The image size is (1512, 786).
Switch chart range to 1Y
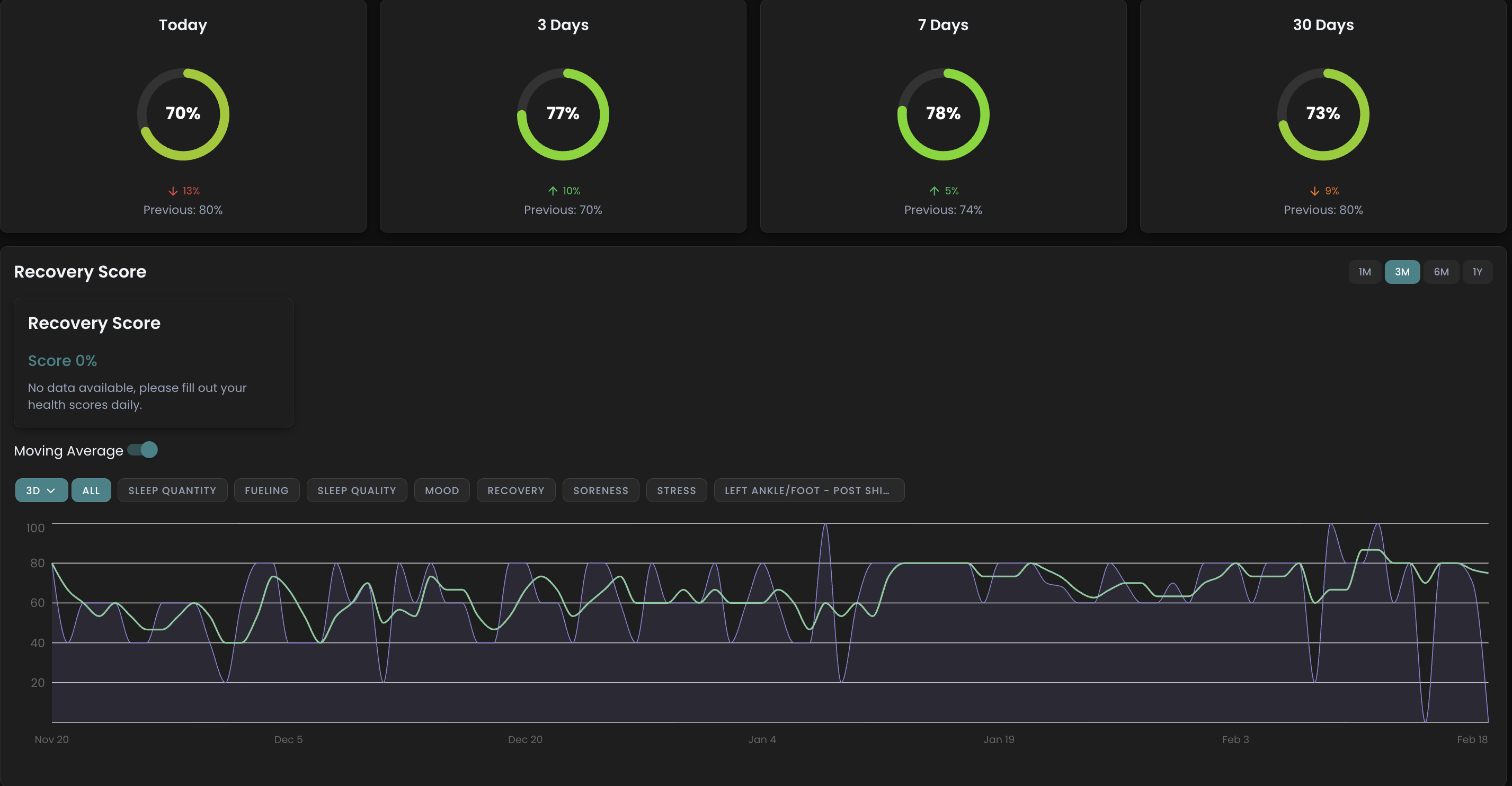(x=1478, y=272)
